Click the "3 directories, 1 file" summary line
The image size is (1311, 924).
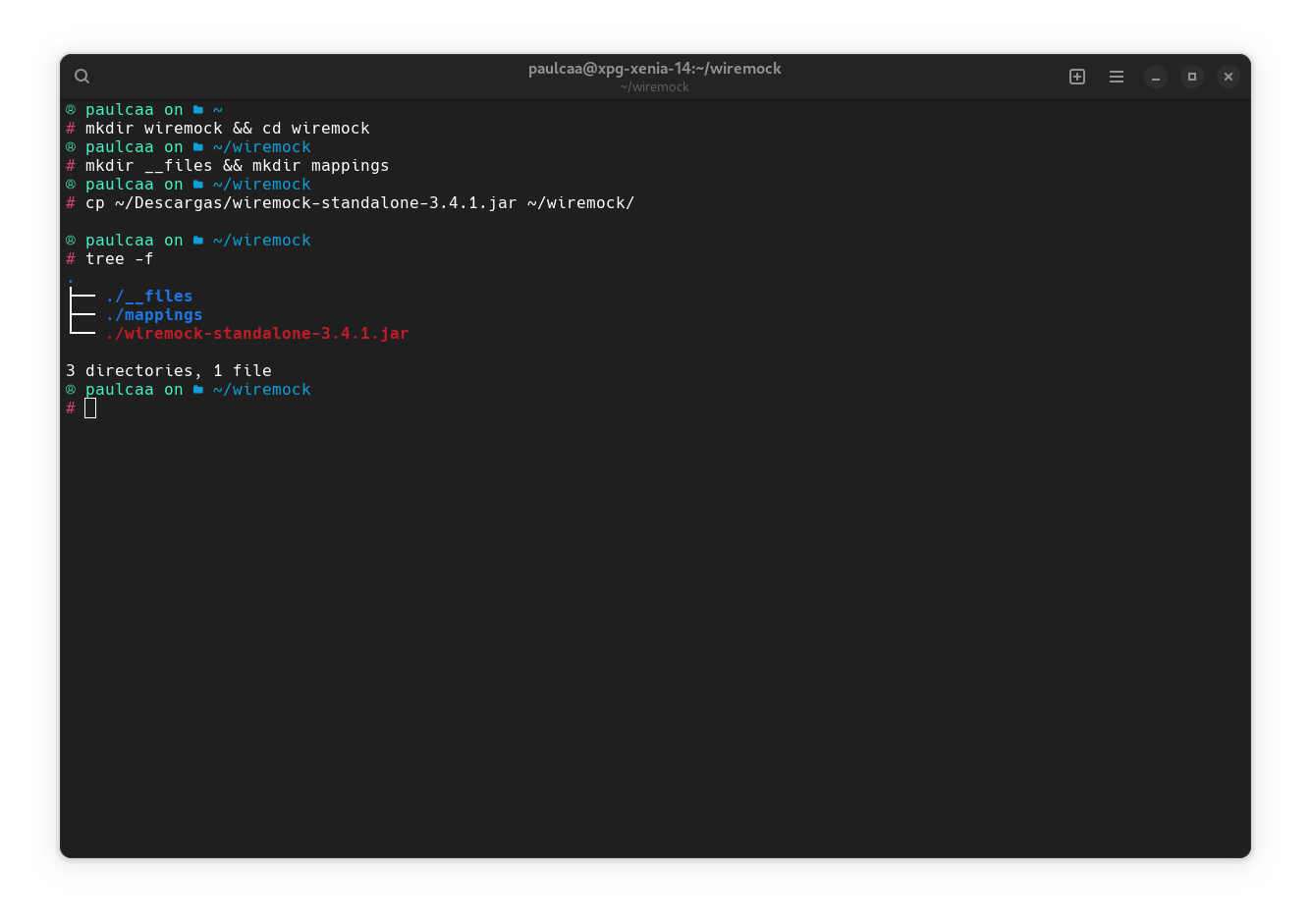168,371
